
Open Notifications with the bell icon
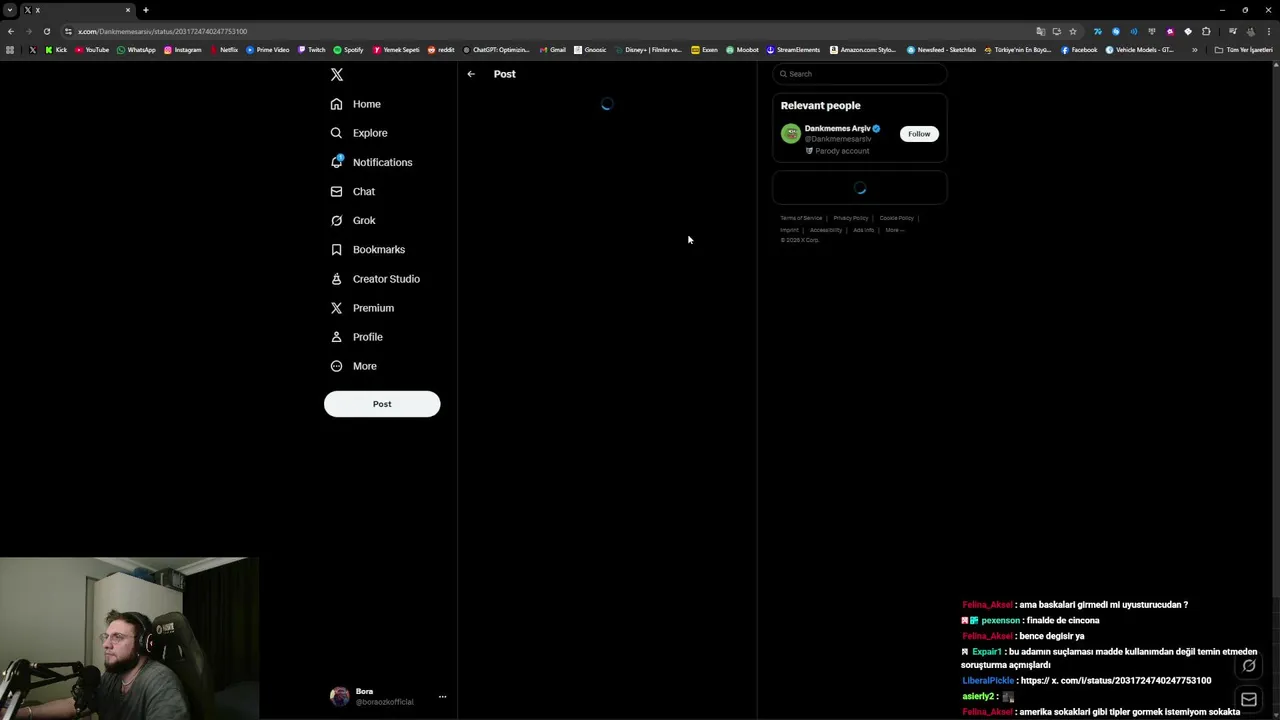371,162
